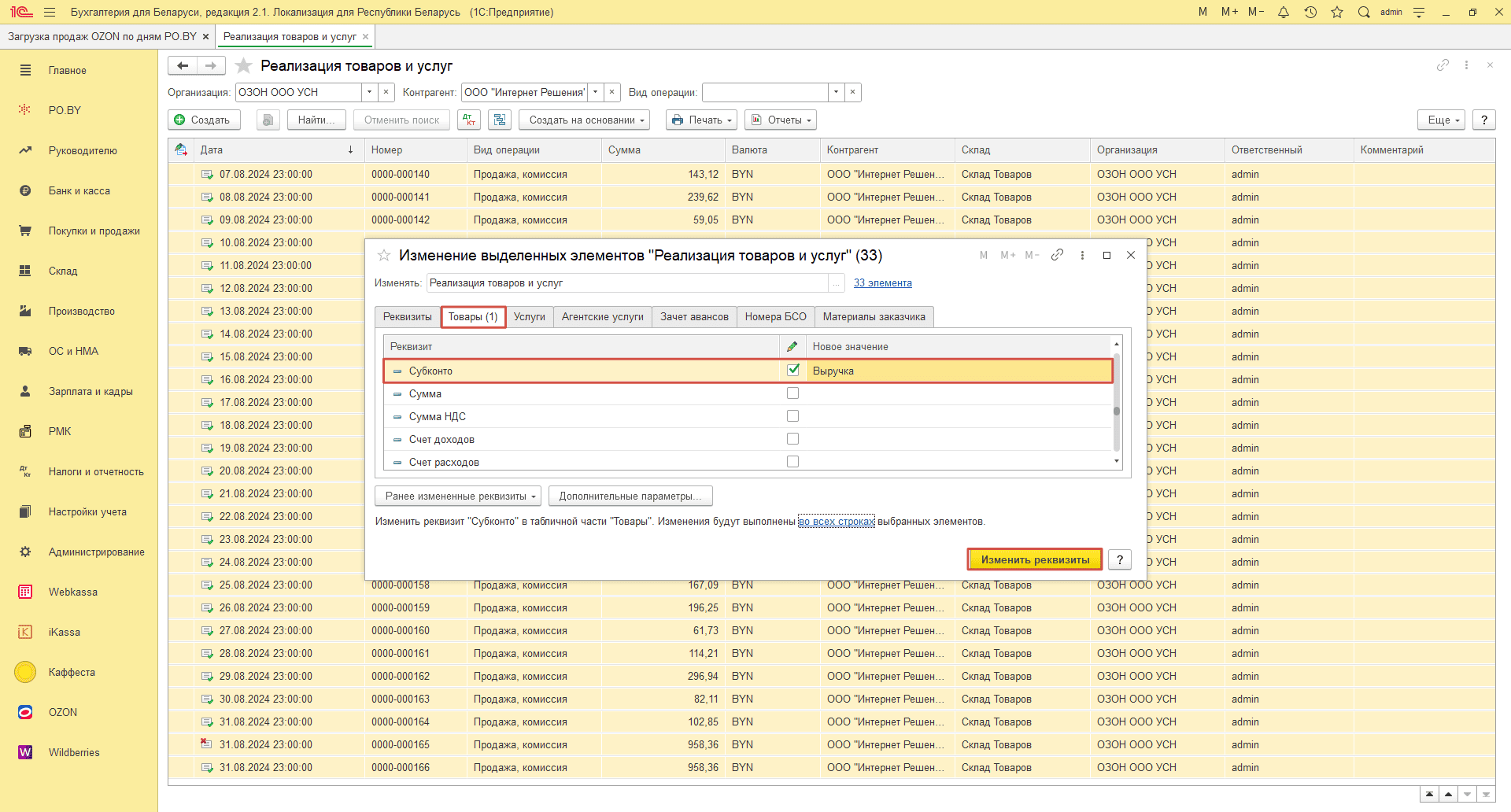The image size is (1511, 812).
Task: Open the Еще dropdown menu
Action: click(x=1441, y=120)
